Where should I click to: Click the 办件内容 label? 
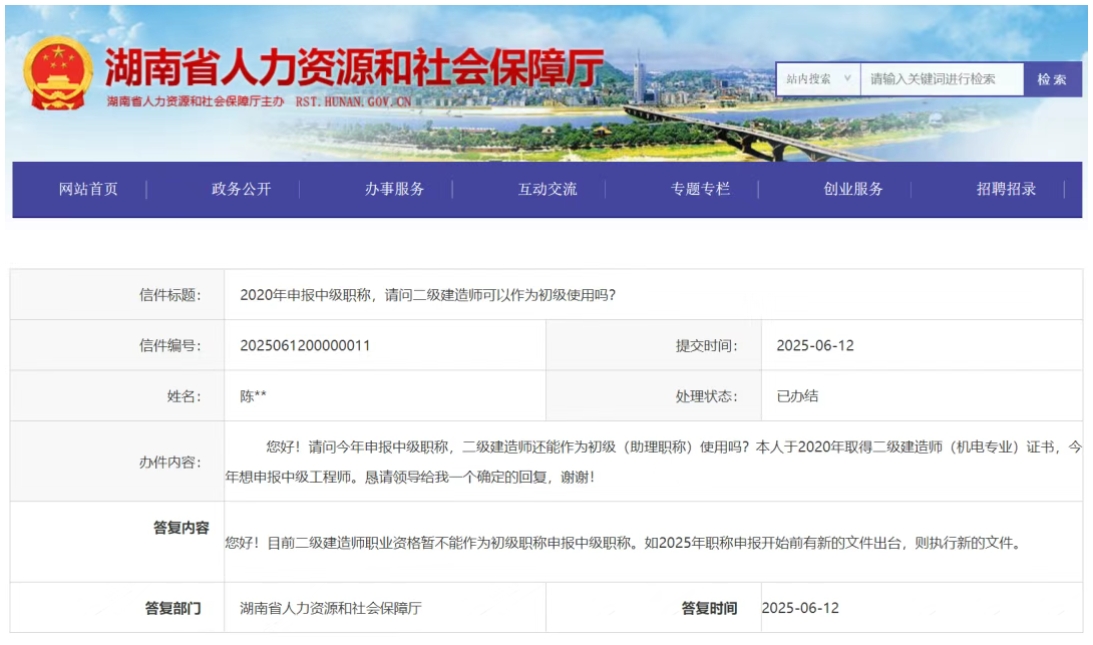pyautogui.click(x=170, y=462)
